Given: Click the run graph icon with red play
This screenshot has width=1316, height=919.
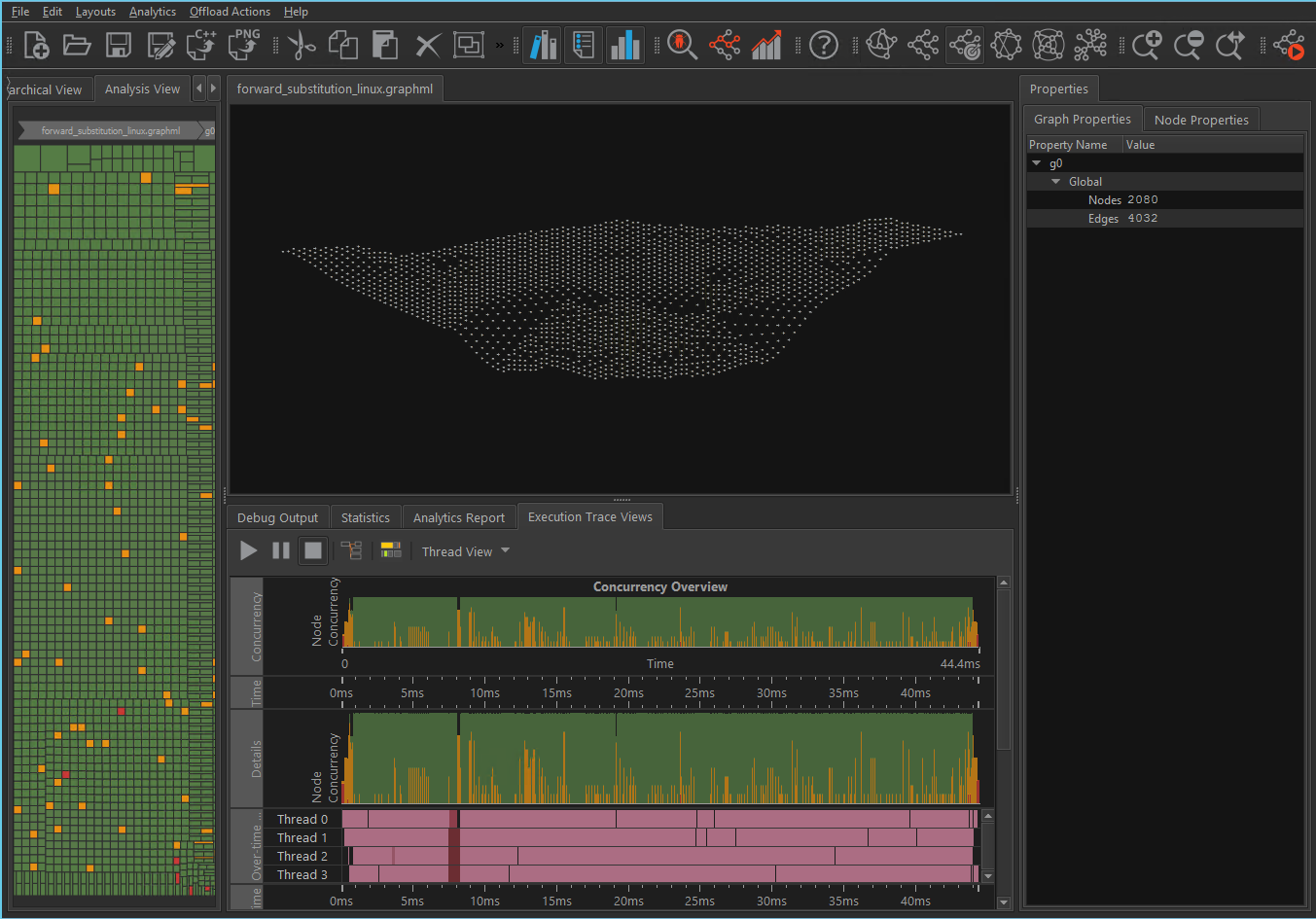Looking at the screenshot, I should pyautogui.click(x=1290, y=45).
